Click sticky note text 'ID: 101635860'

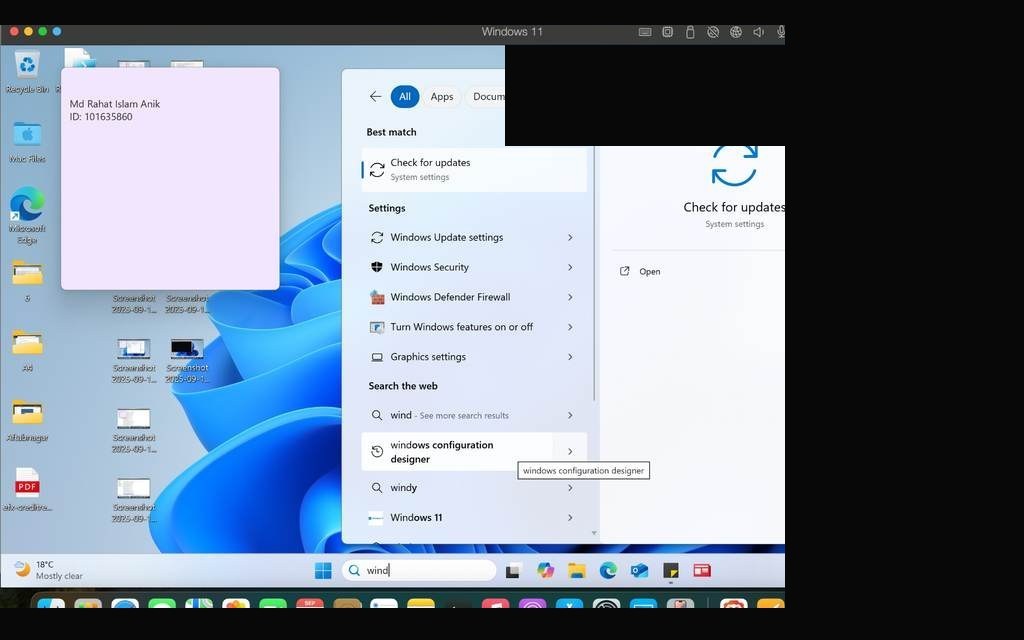pyautogui.click(x=101, y=117)
